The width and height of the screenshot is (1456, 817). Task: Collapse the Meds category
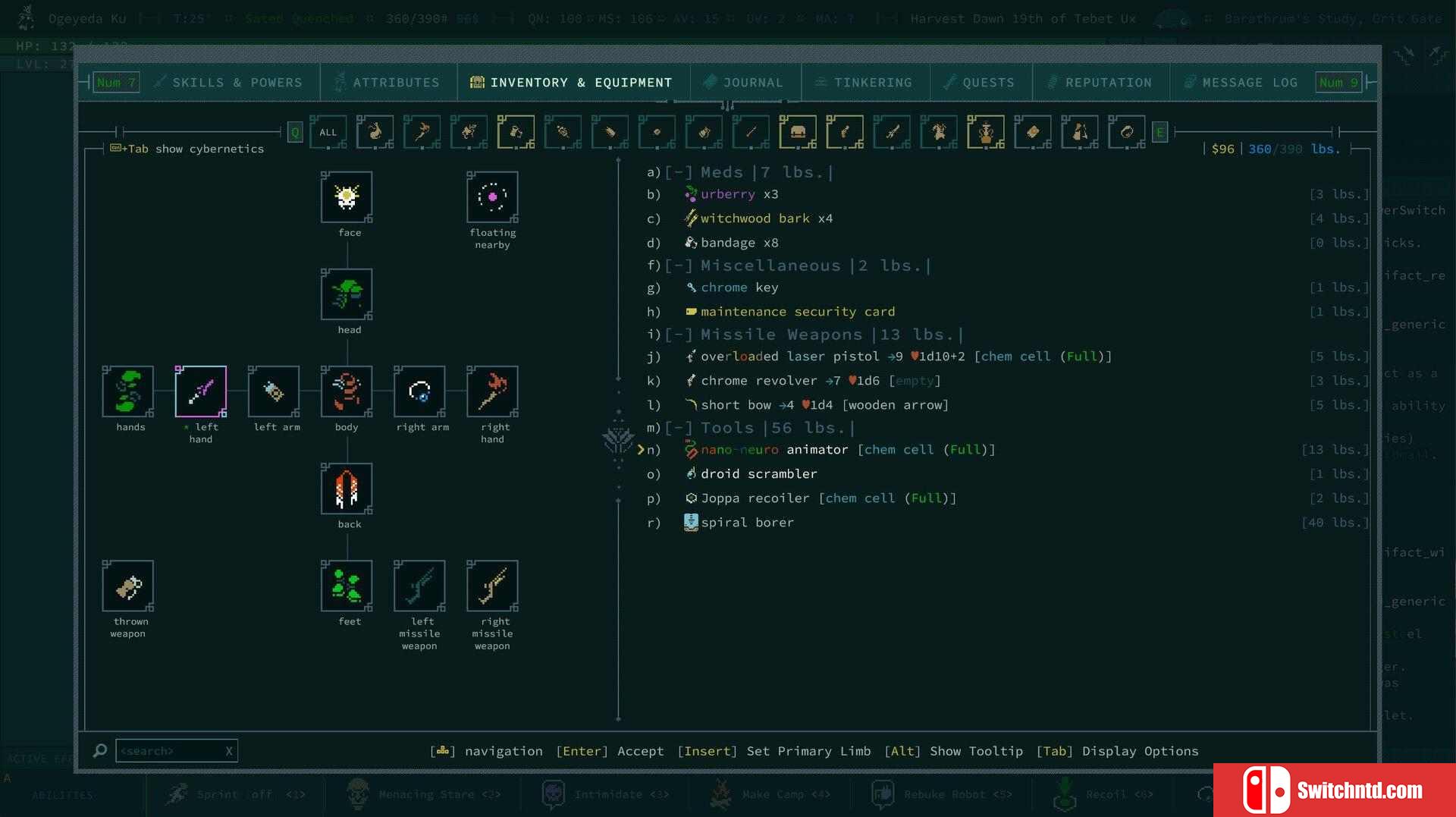[679, 172]
